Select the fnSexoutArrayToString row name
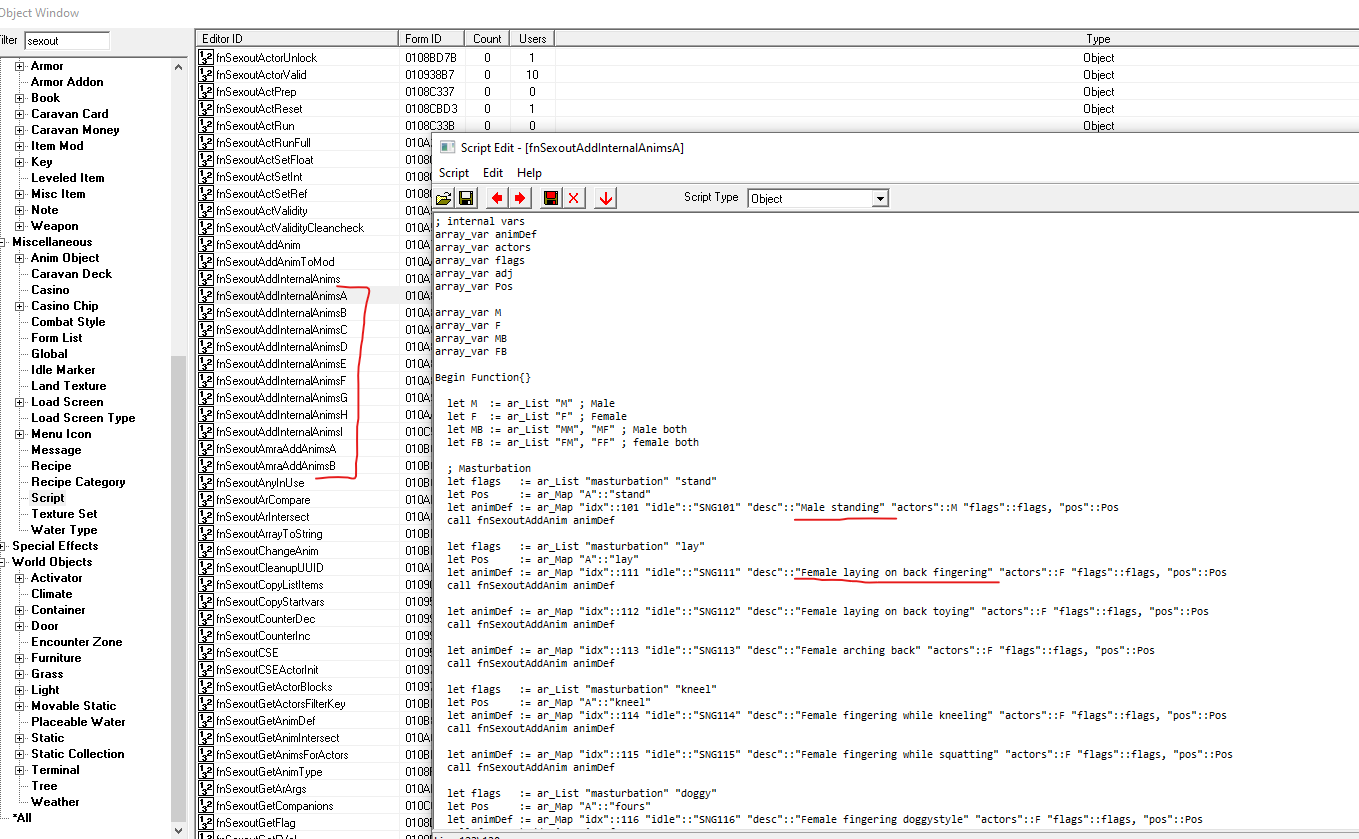The width and height of the screenshot is (1359, 839). coord(269,534)
